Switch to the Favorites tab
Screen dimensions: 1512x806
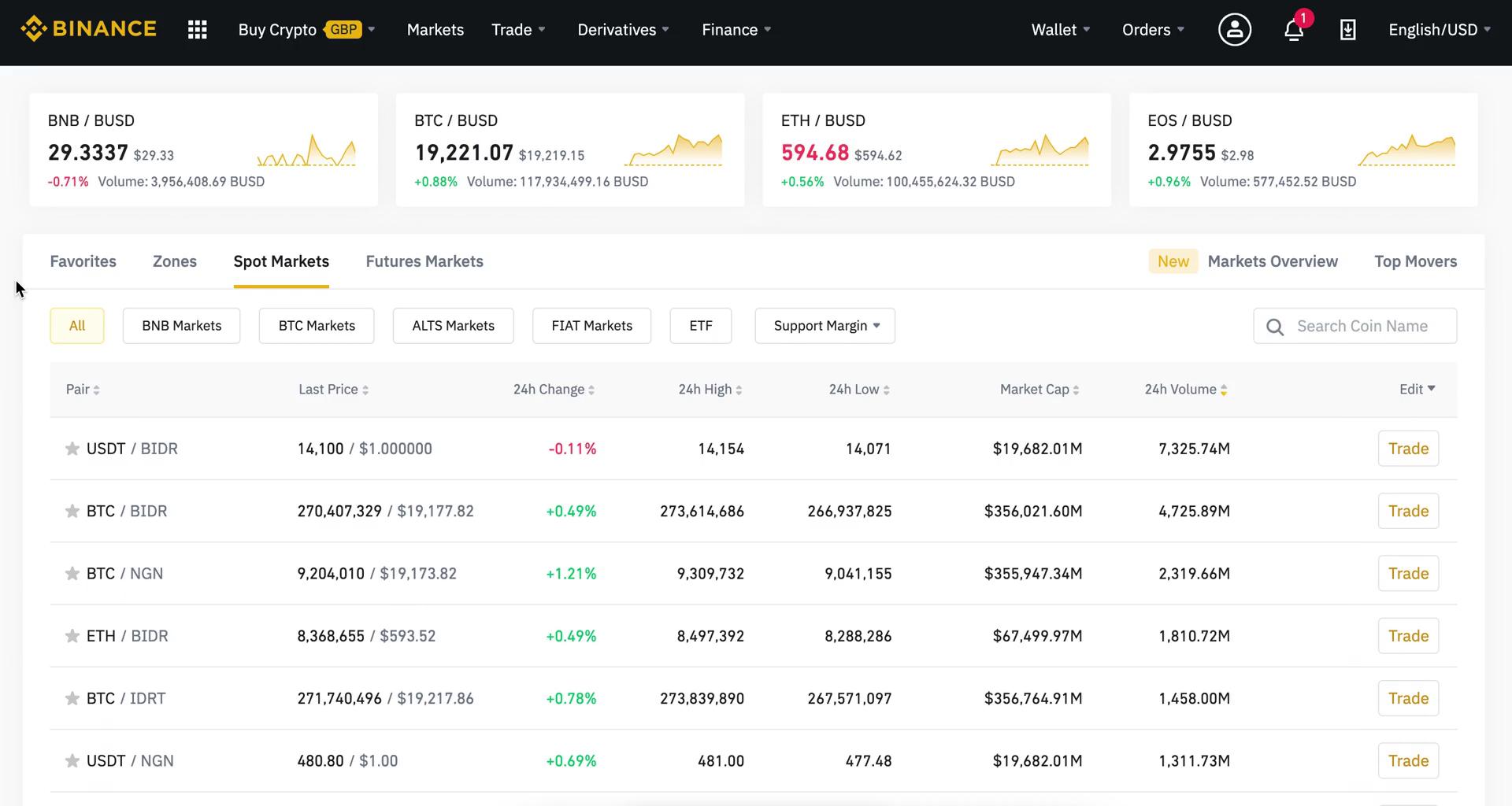click(x=83, y=261)
